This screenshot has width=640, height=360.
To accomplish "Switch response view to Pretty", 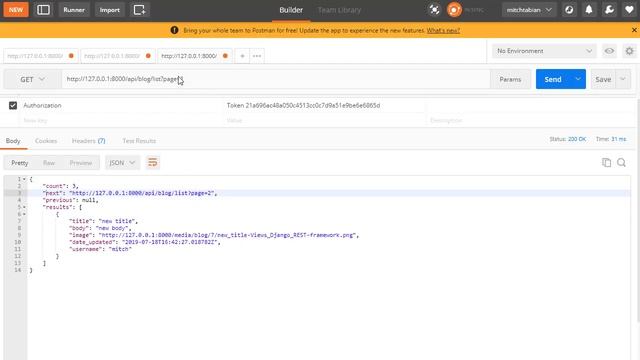I will (20, 163).
